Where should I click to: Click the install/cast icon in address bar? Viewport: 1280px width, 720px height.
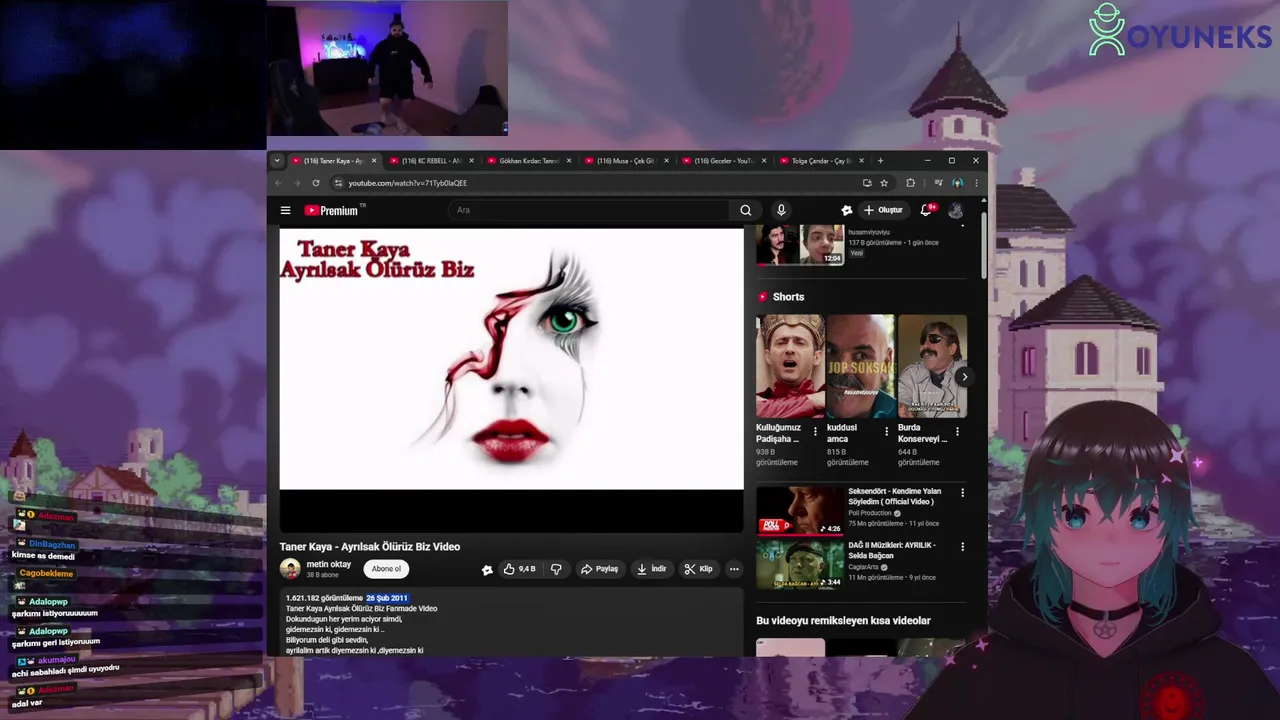867,183
